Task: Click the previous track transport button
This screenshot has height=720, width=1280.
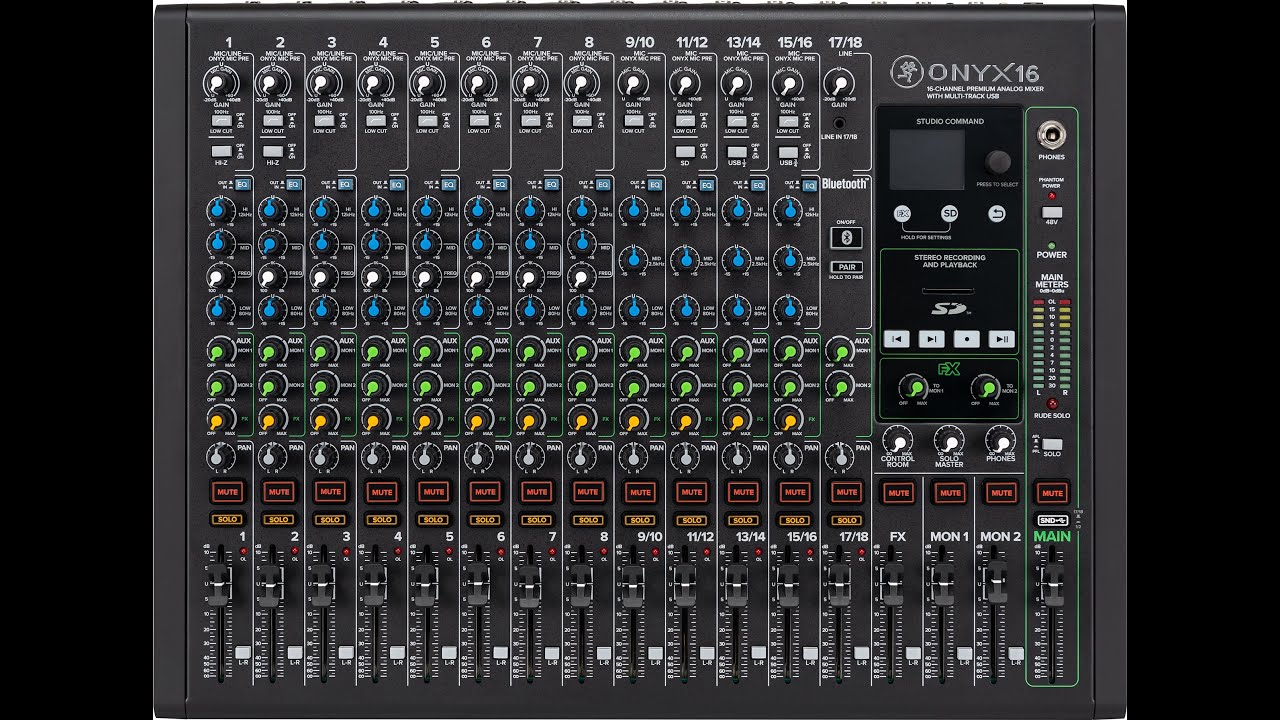Action: pos(897,339)
